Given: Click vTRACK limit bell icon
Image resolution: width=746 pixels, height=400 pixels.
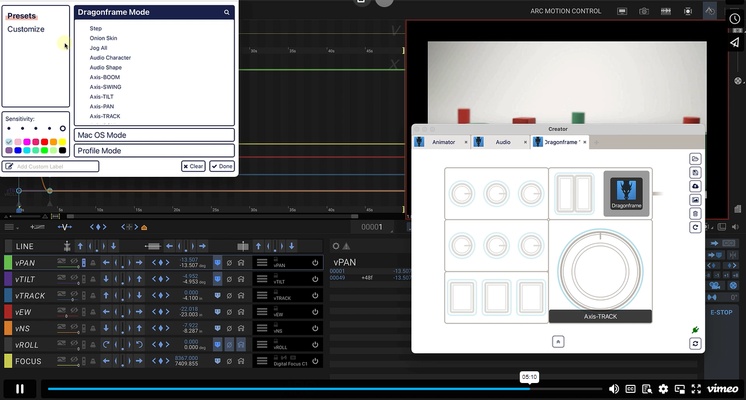Looking at the screenshot, I should coord(93,296).
